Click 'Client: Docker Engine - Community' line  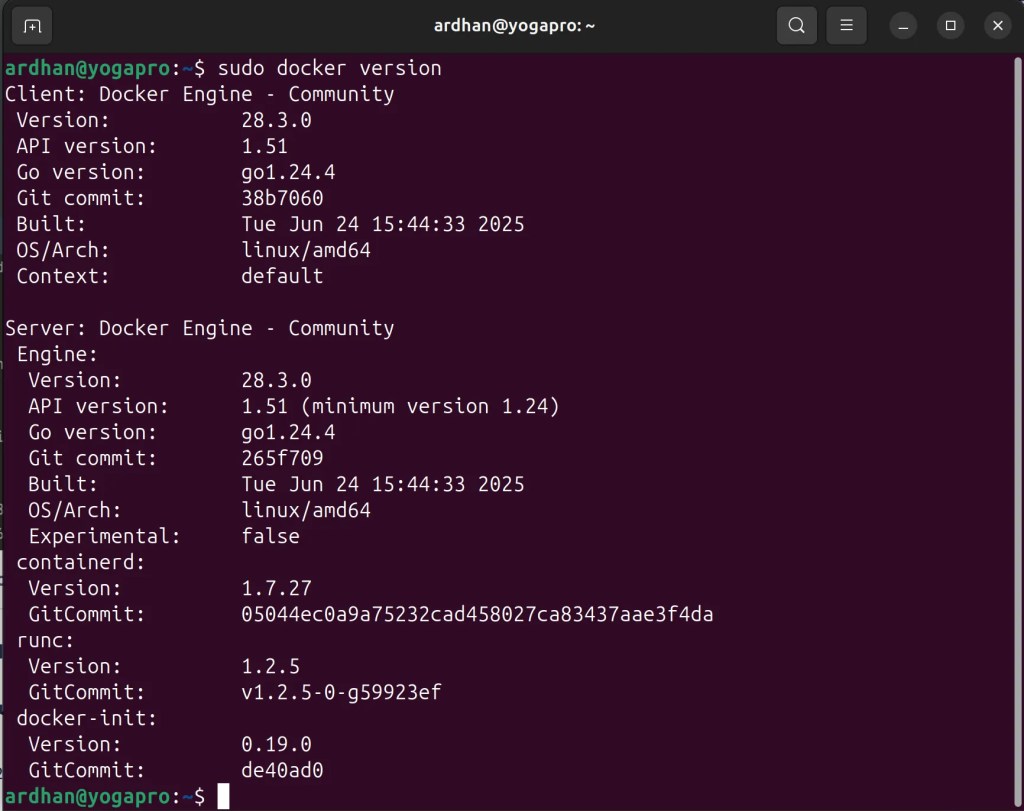[199, 94]
